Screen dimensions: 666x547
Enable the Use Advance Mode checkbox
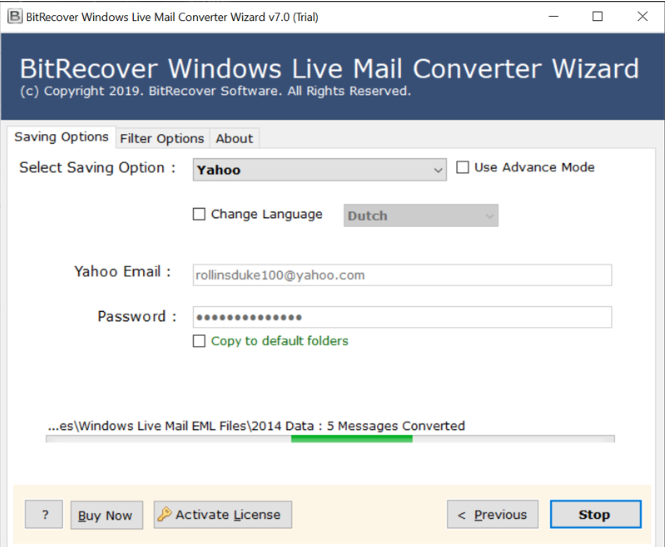(463, 168)
